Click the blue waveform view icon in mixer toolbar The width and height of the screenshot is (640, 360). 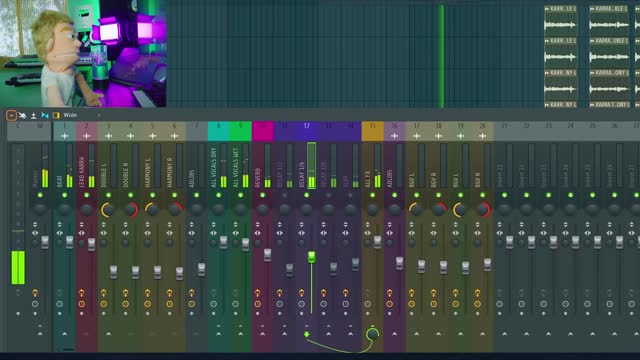pyautogui.click(x=45, y=116)
